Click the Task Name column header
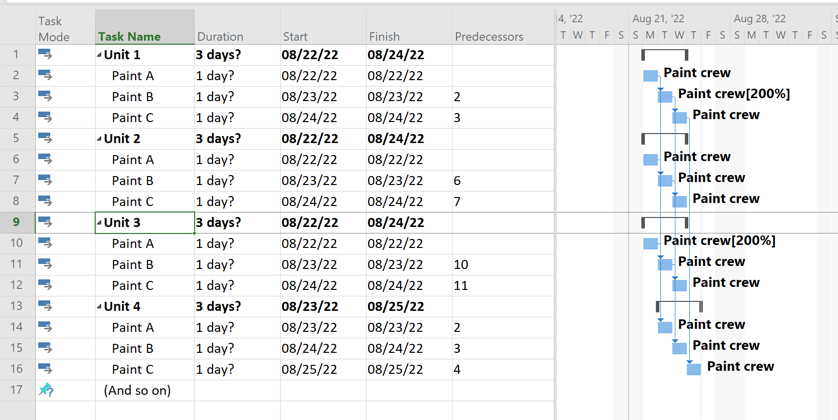Screen dimensions: 838x420 pos(129,37)
